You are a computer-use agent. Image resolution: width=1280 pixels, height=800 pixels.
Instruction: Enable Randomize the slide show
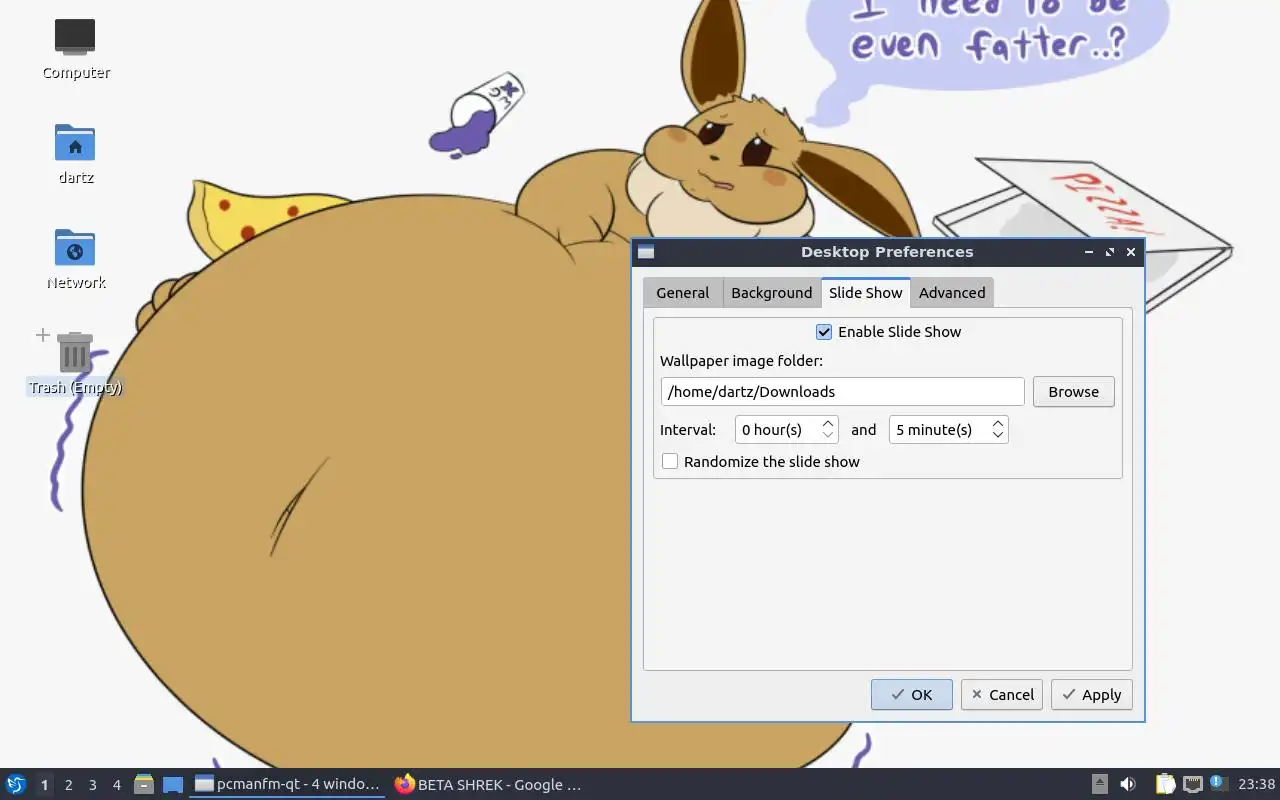[x=670, y=461]
